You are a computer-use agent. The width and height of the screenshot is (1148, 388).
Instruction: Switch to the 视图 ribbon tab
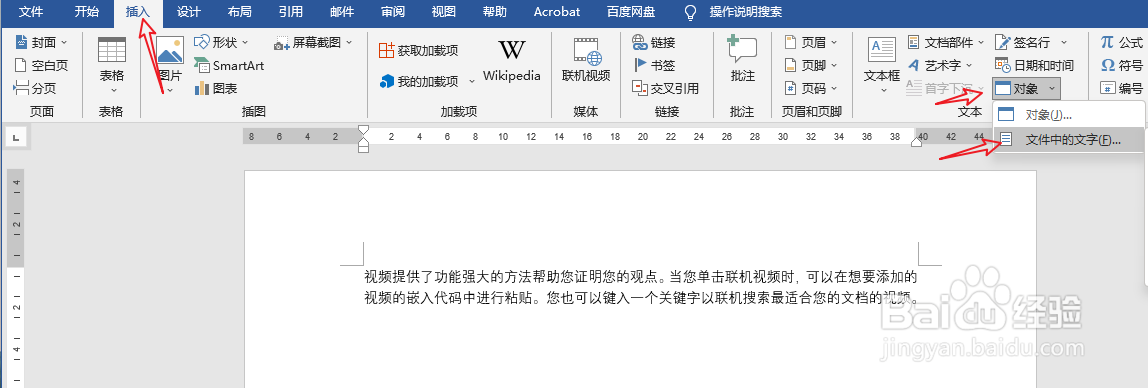(x=444, y=12)
